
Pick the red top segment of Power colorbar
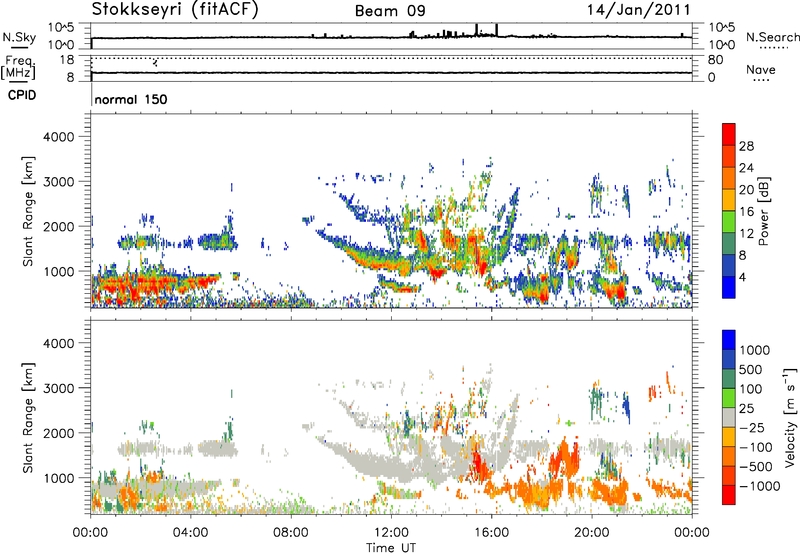point(729,135)
